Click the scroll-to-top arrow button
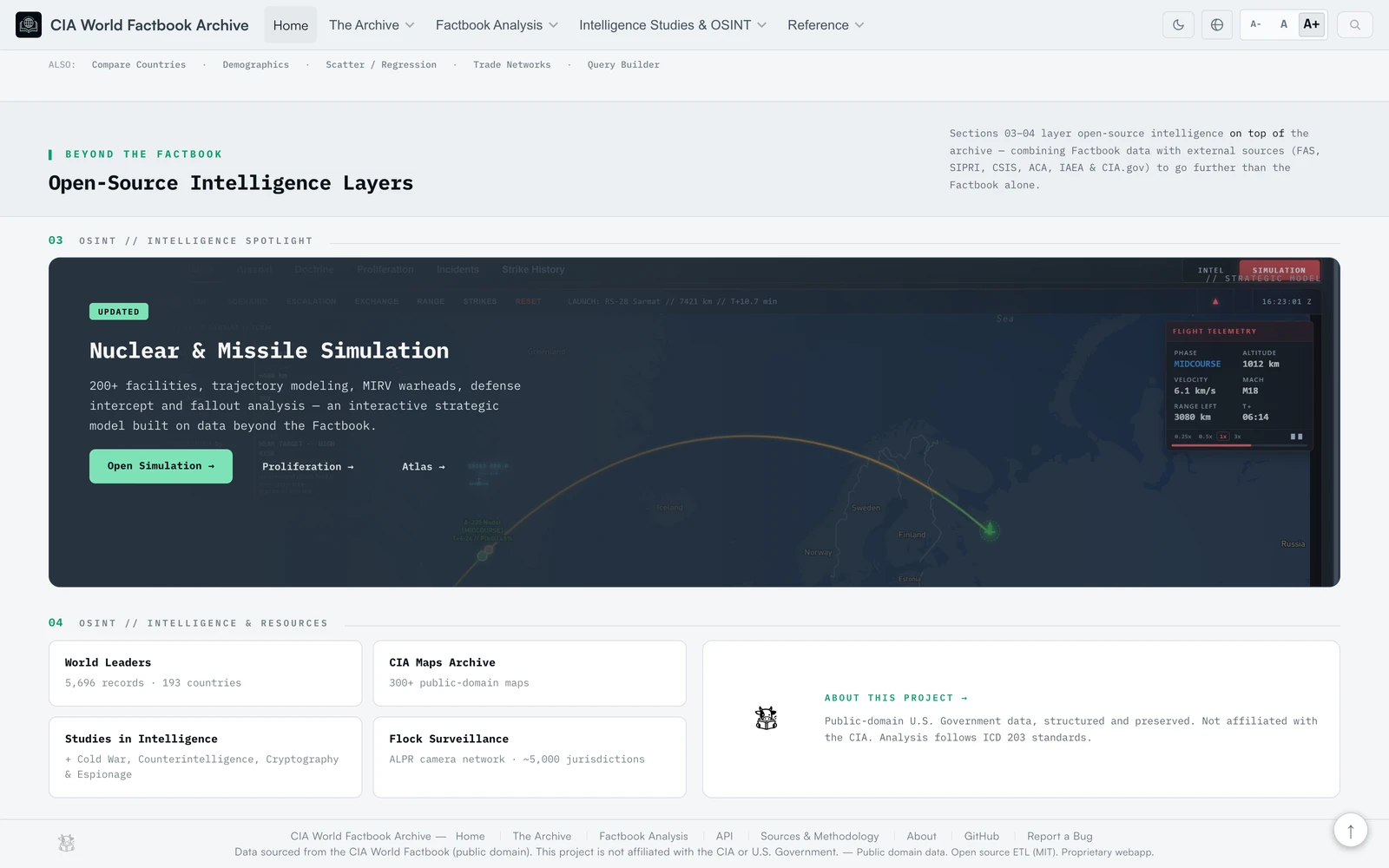Image resolution: width=1389 pixels, height=868 pixels. tap(1351, 831)
